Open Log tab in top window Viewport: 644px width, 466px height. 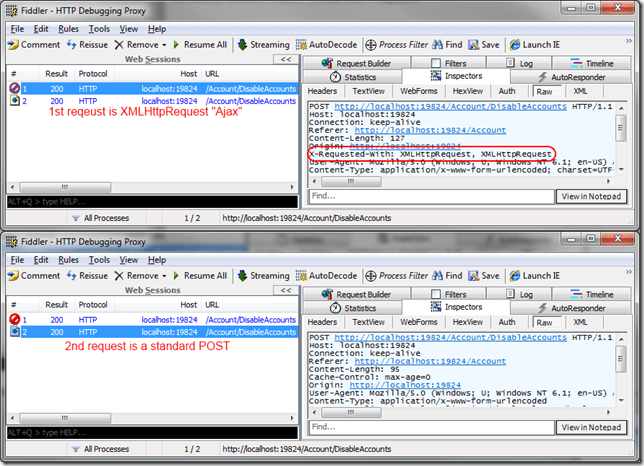(x=519, y=63)
